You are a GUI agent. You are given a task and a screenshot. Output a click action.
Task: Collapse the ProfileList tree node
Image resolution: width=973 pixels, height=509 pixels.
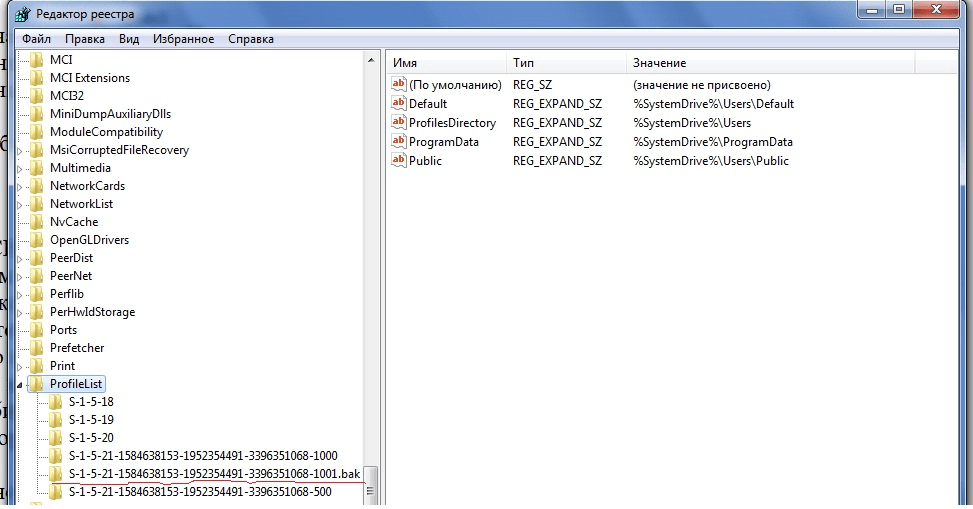[x=20, y=384]
